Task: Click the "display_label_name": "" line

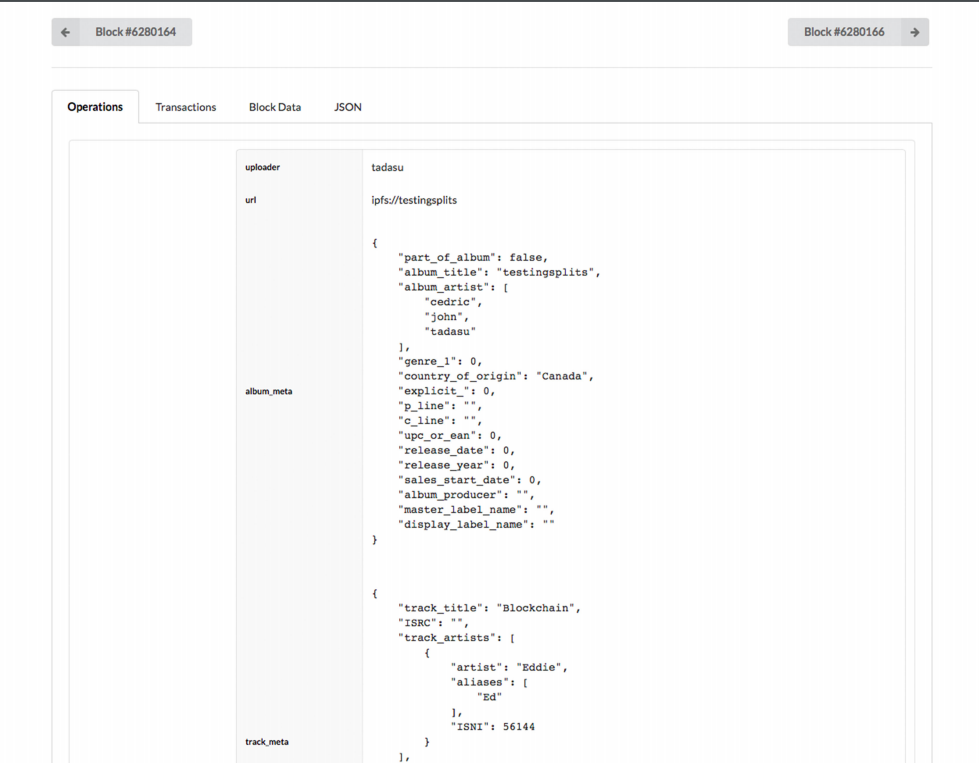Action: click(x=476, y=524)
